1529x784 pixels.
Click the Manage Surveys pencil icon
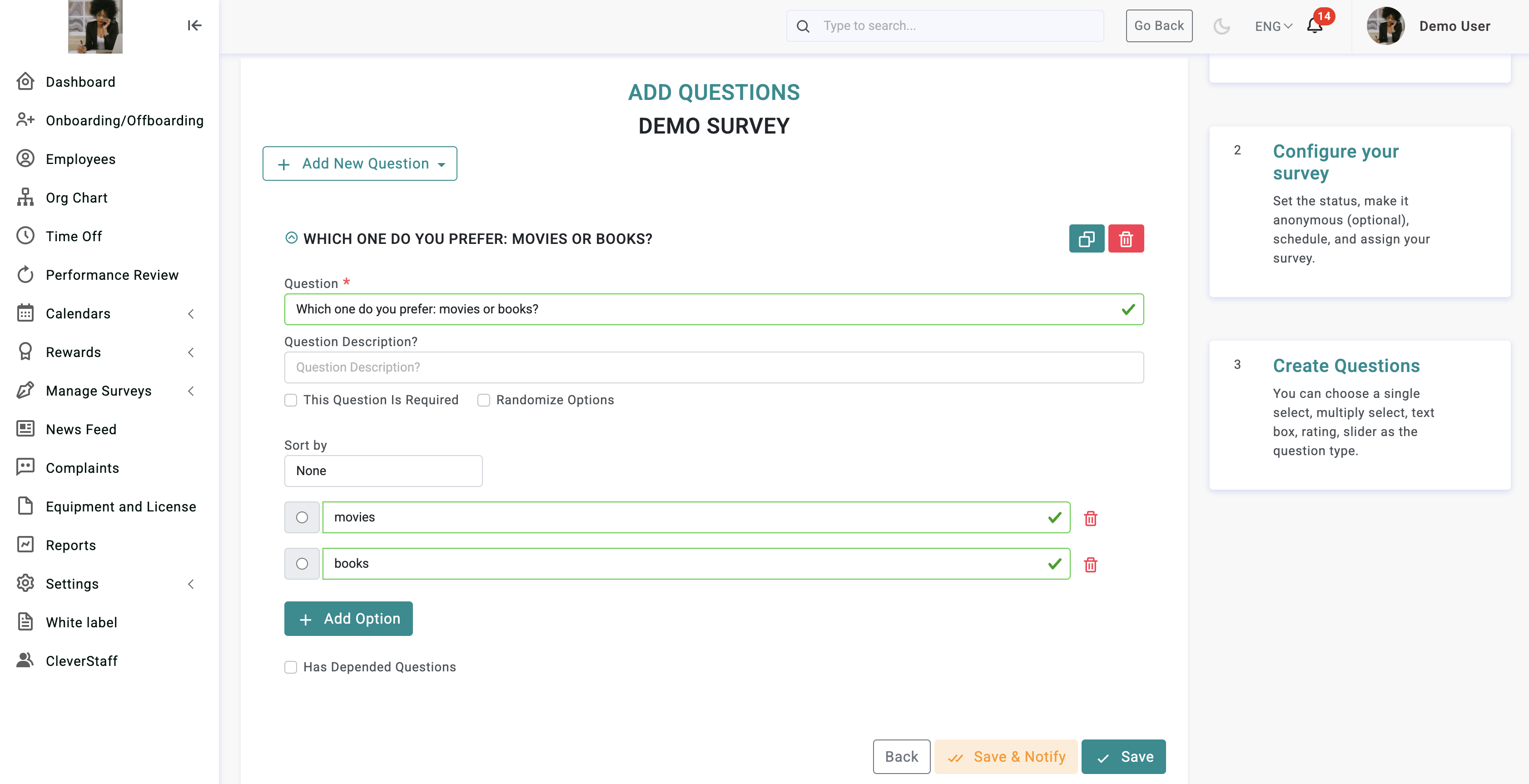pos(25,390)
